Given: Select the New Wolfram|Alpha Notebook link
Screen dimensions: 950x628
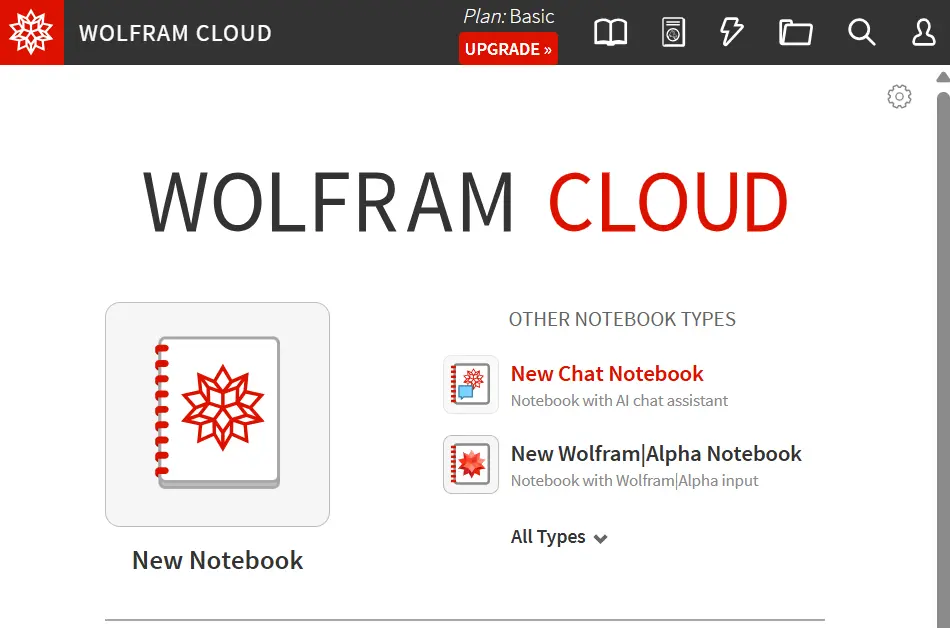Looking at the screenshot, I should pos(656,454).
